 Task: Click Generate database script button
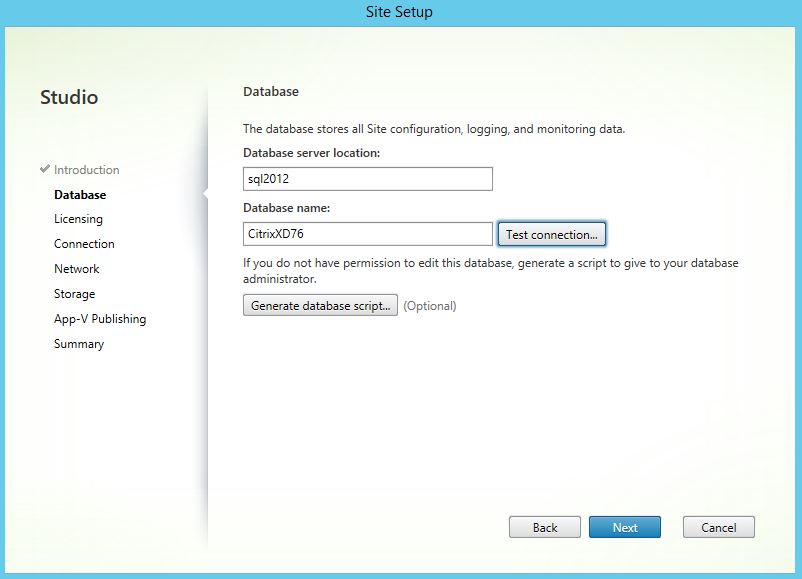click(x=320, y=306)
